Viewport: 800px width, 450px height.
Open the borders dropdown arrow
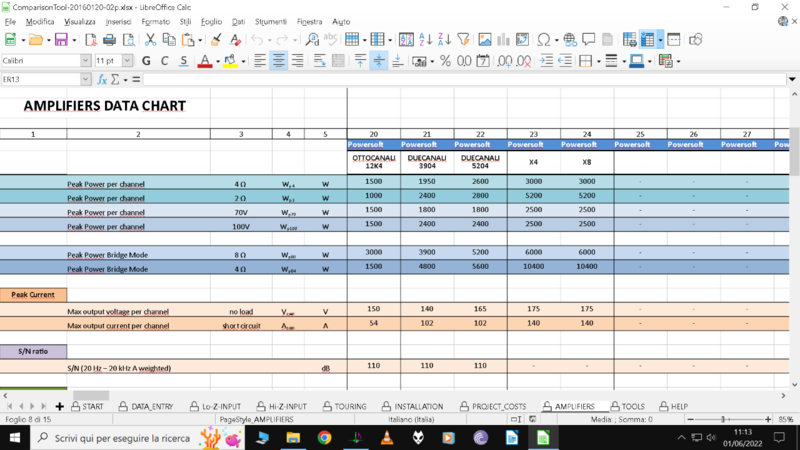tap(598, 62)
